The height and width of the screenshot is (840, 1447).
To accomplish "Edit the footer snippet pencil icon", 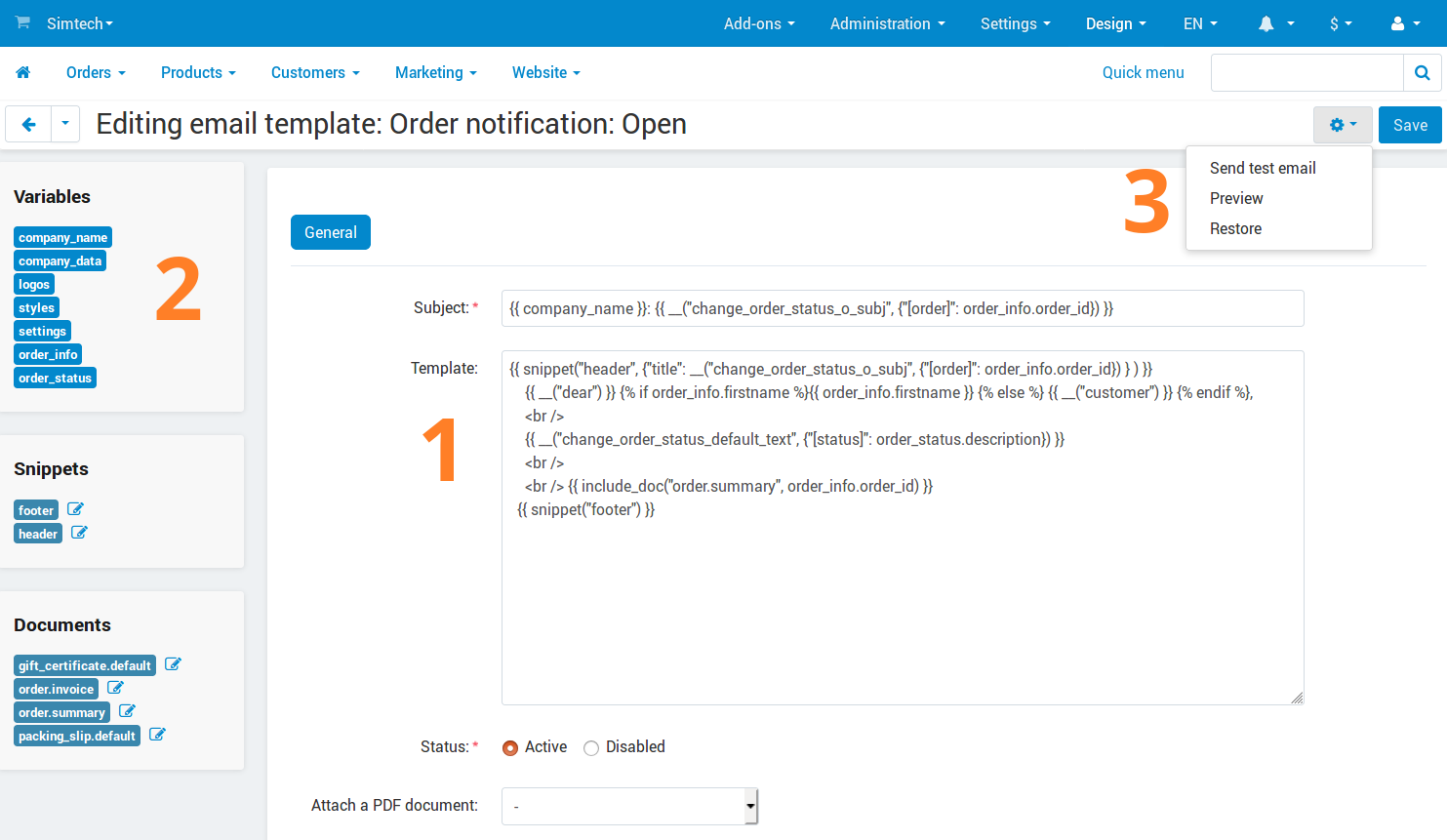I will pos(75,509).
